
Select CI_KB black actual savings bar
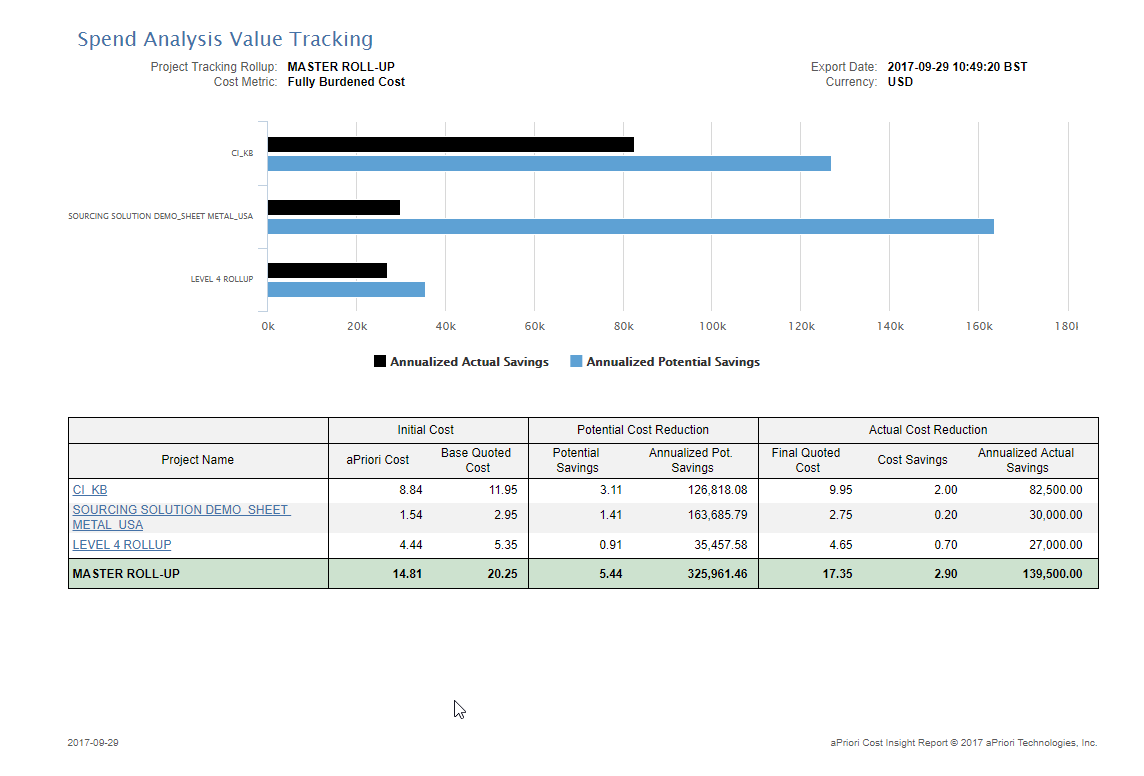click(451, 144)
